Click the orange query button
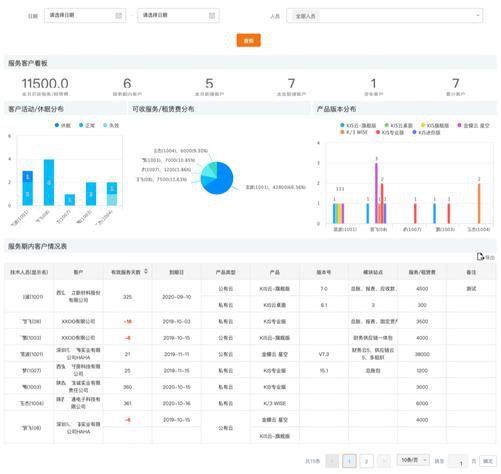Viewport: 501px width, 474px height. [249, 40]
